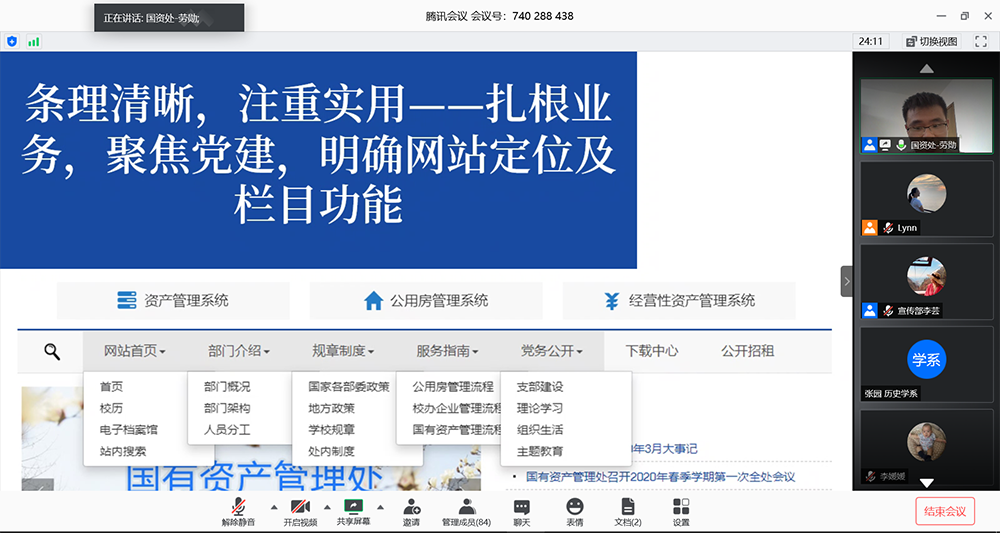This screenshot has width=1000, height=533.
Task: Open the Chat (聊天) panel
Action: pos(521,511)
